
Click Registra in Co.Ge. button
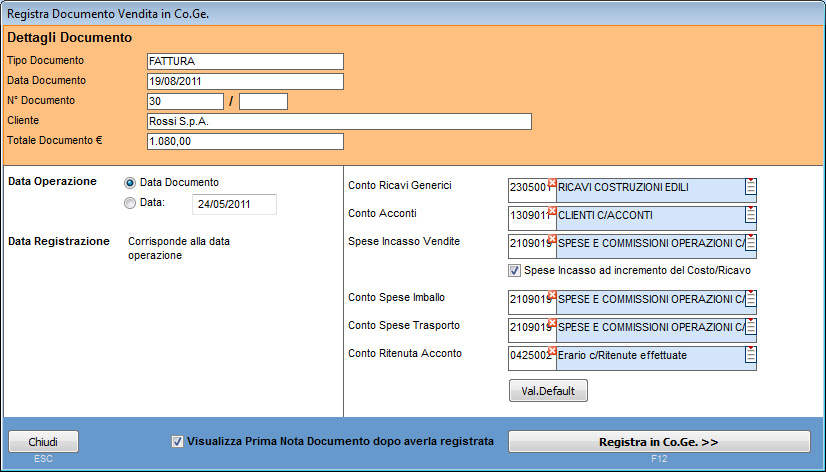click(659, 442)
